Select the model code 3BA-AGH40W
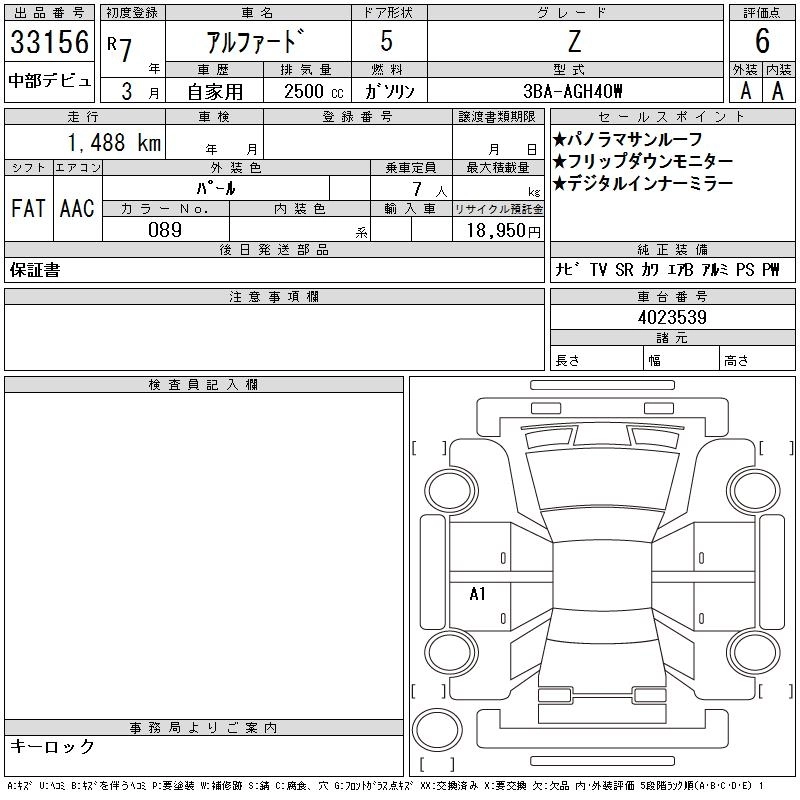Screen dimensions: 800x800 click(573, 91)
